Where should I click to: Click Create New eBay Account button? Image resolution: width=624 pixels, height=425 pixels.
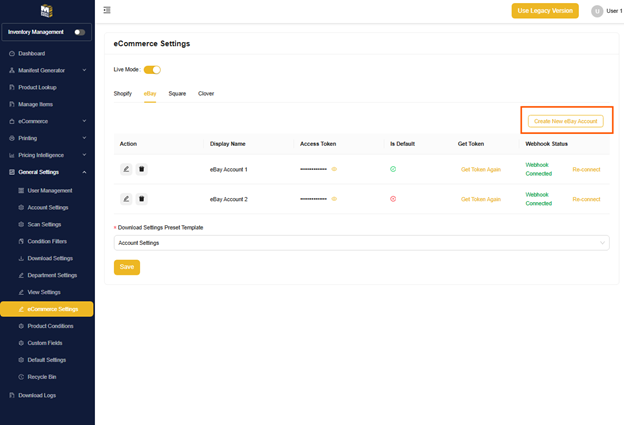tap(566, 121)
